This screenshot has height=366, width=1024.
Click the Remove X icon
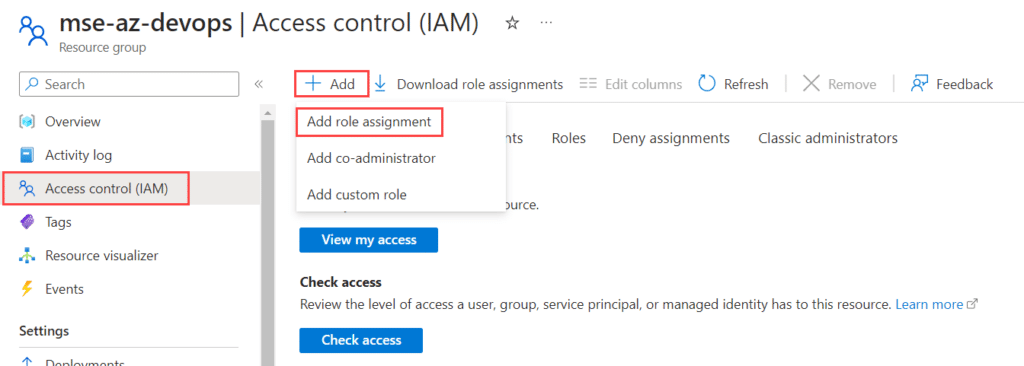pyautogui.click(x=810, y=84)
